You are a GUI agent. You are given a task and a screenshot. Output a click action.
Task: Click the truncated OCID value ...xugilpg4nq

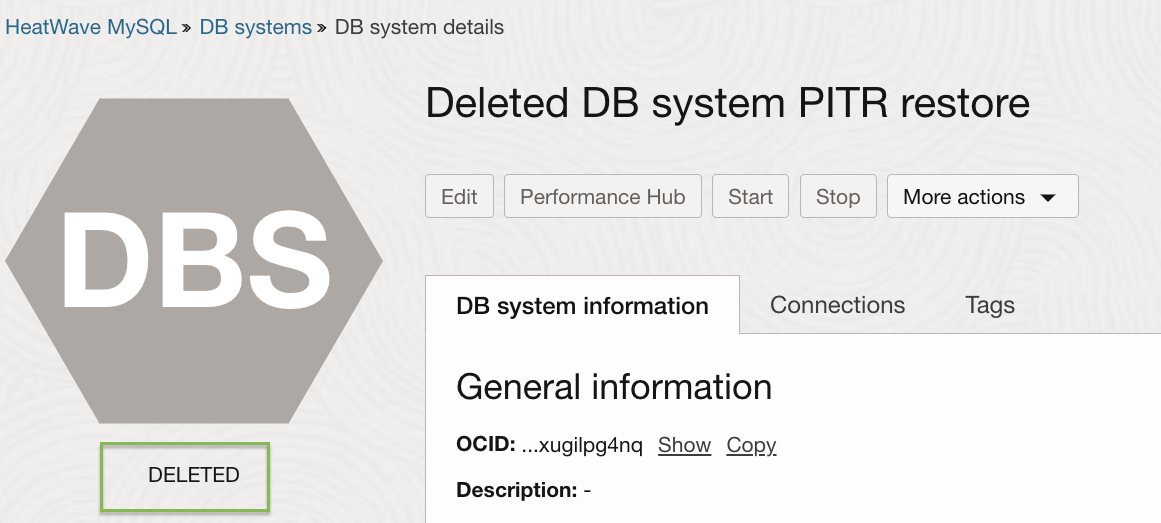coord(582,445)
